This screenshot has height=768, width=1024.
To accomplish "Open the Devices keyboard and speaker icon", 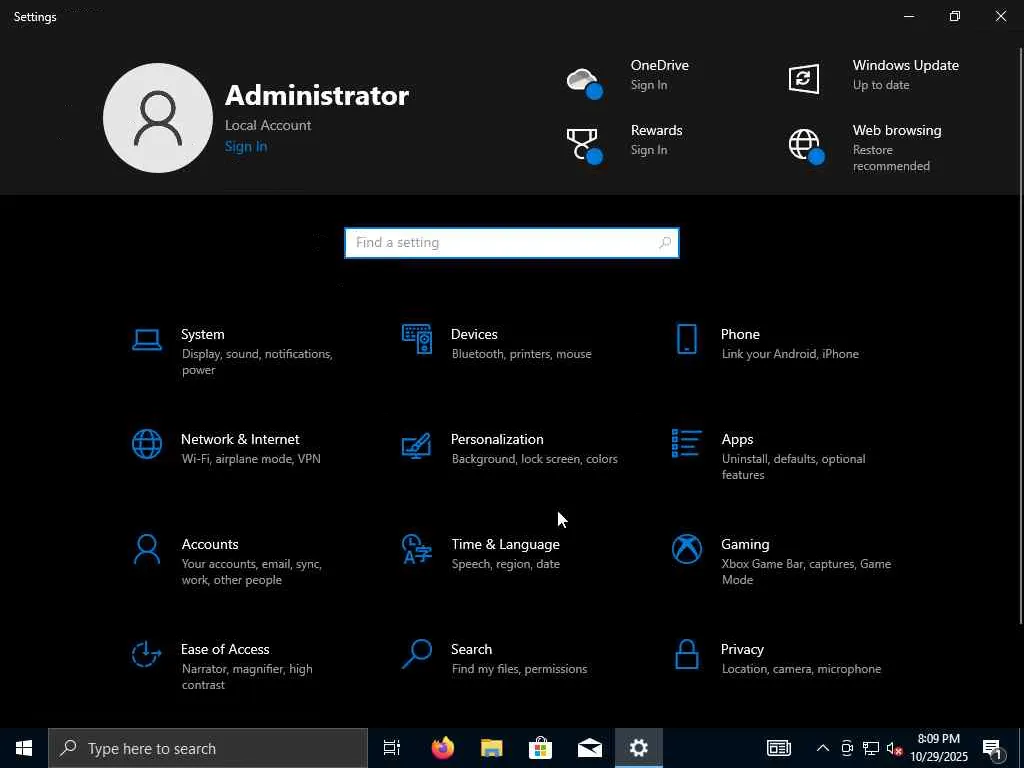I will (417, 340).
